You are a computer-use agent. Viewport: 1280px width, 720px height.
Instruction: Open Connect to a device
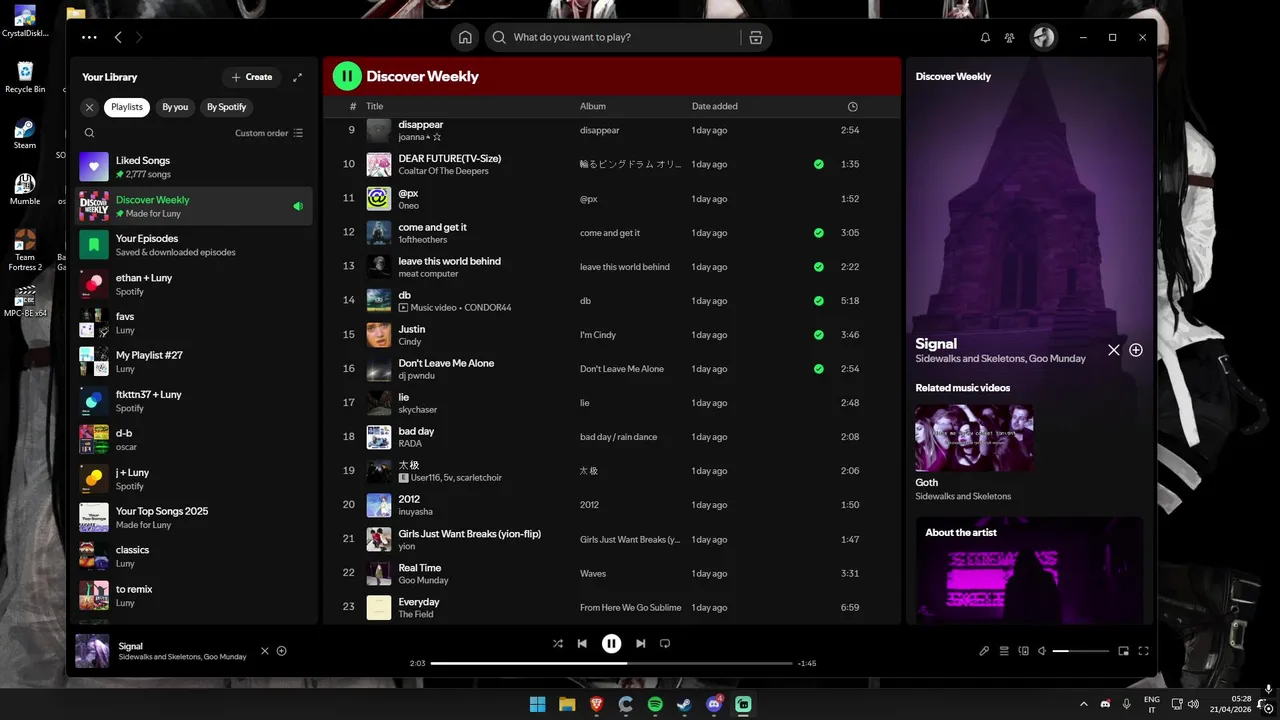click(x=1023, y=651)
